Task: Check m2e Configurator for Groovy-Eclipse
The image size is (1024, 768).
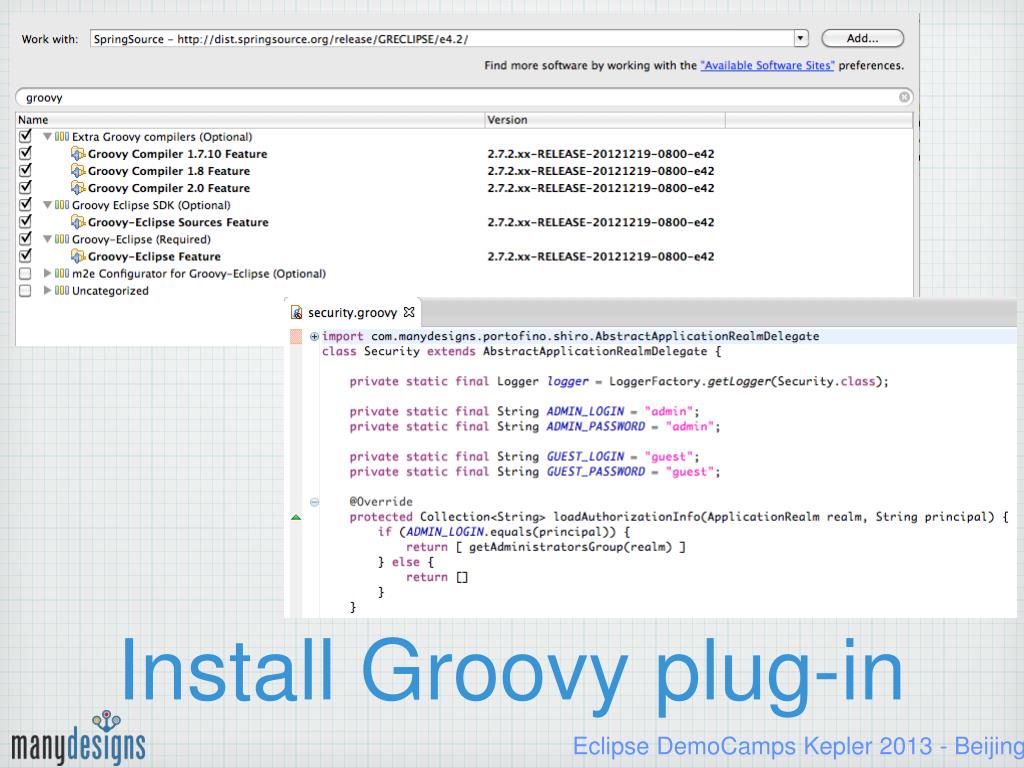Action: pos(25,273)
